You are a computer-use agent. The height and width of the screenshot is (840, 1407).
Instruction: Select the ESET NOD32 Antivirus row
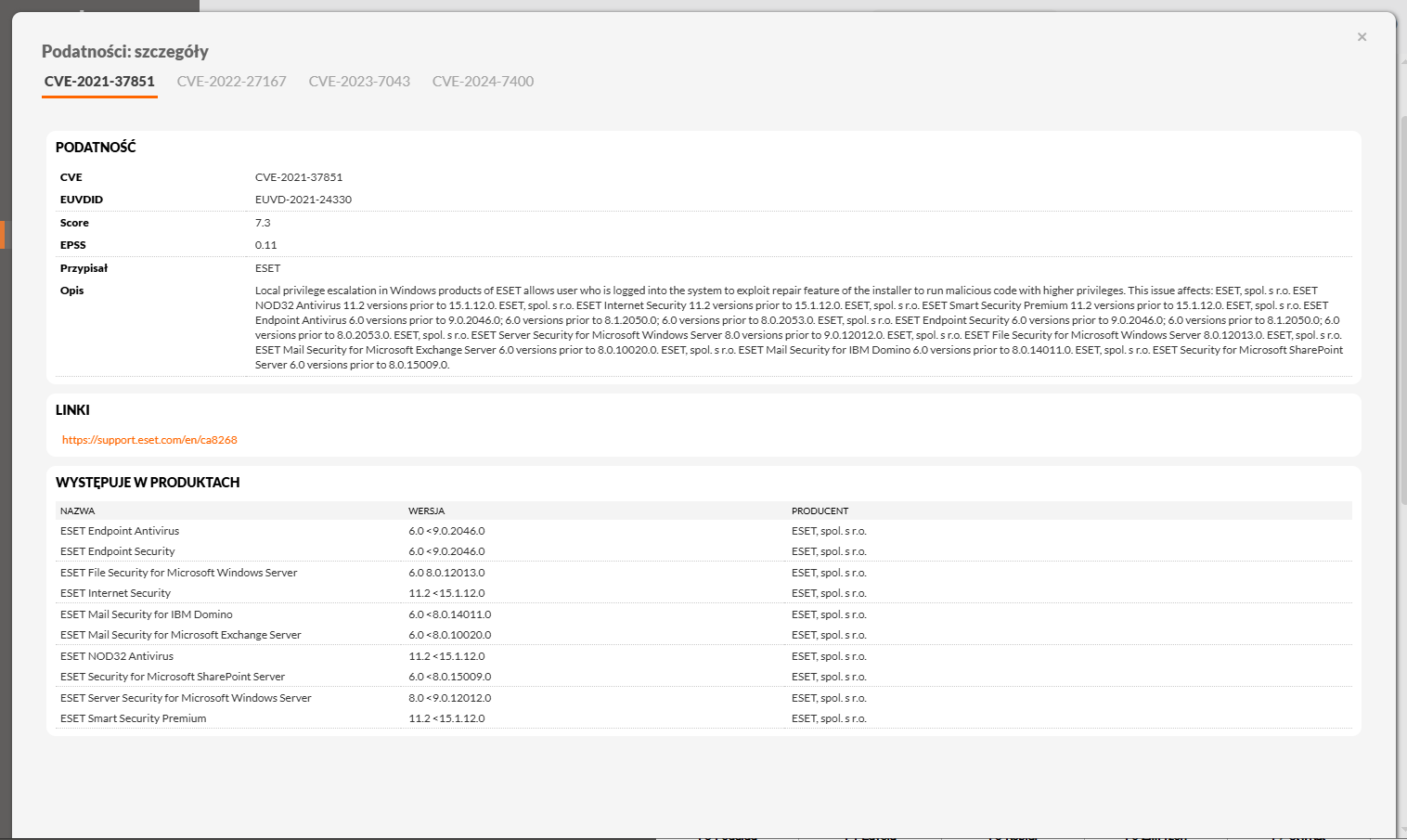[703, 656]
